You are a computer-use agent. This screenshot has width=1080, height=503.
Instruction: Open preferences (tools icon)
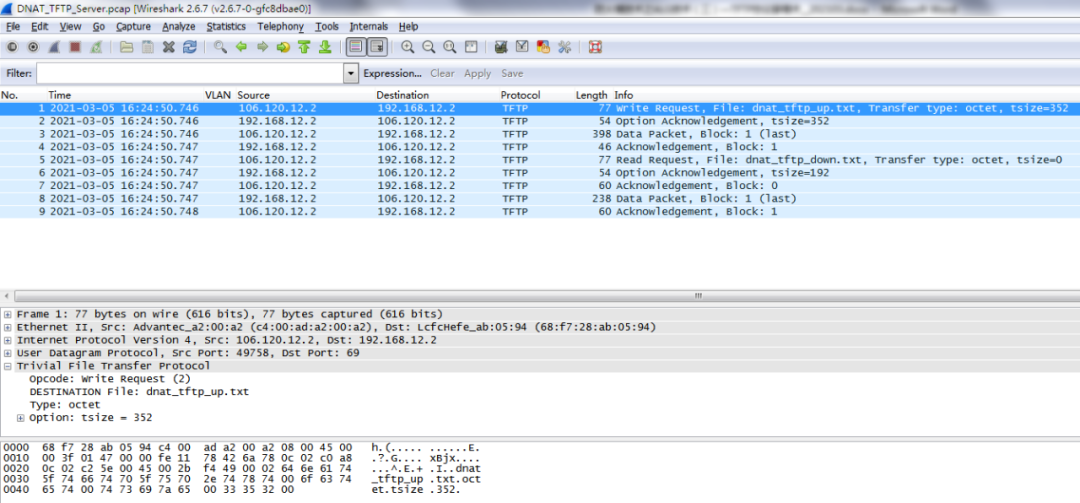click(x=565, y=47)
